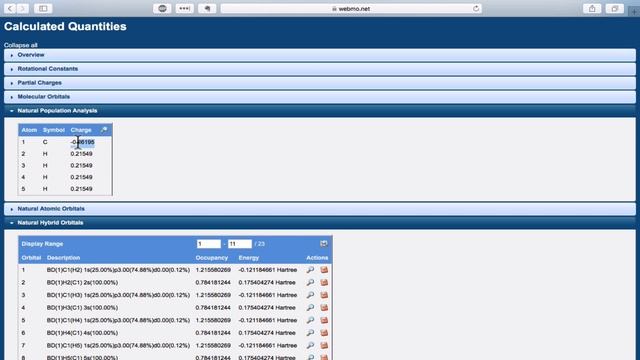Image resolution: width=640 pixels, height=360 pixels.
Task: Select atom 2 hydrogen charge 0.21549
Action: [x=81, y=153]
